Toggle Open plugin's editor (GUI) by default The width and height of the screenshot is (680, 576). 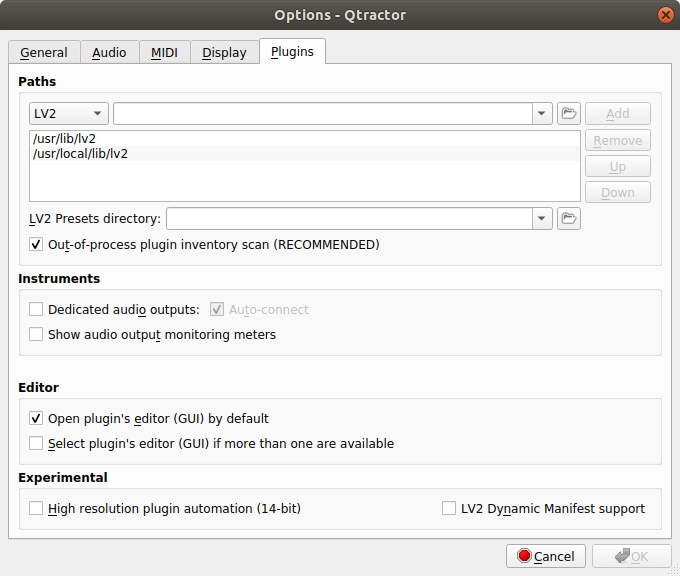click(x=36, y=419)
